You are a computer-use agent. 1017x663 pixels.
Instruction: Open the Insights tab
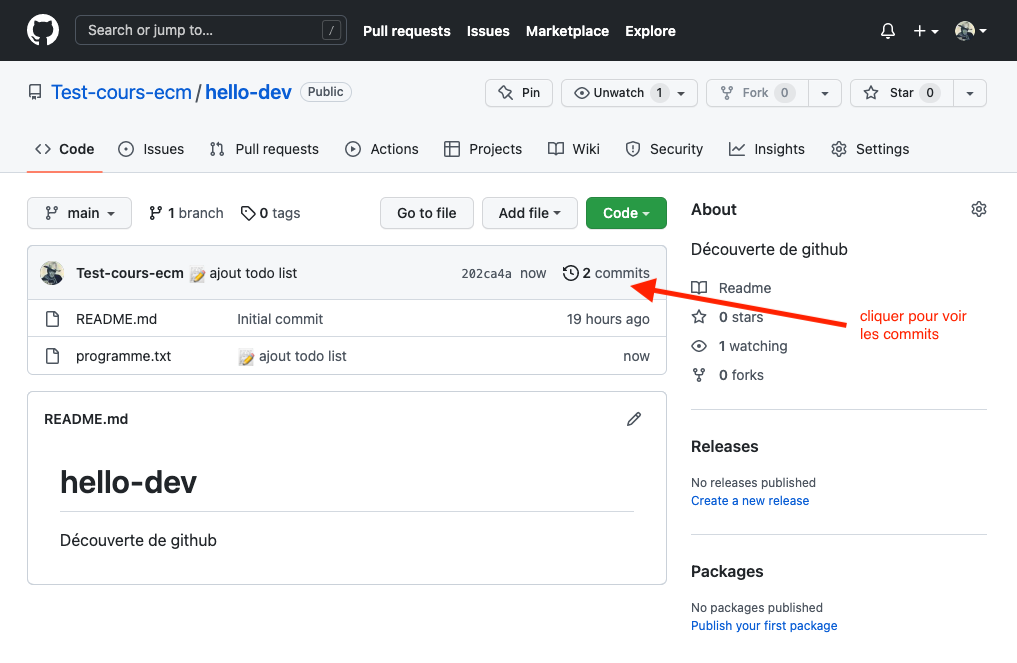[766, 149]
